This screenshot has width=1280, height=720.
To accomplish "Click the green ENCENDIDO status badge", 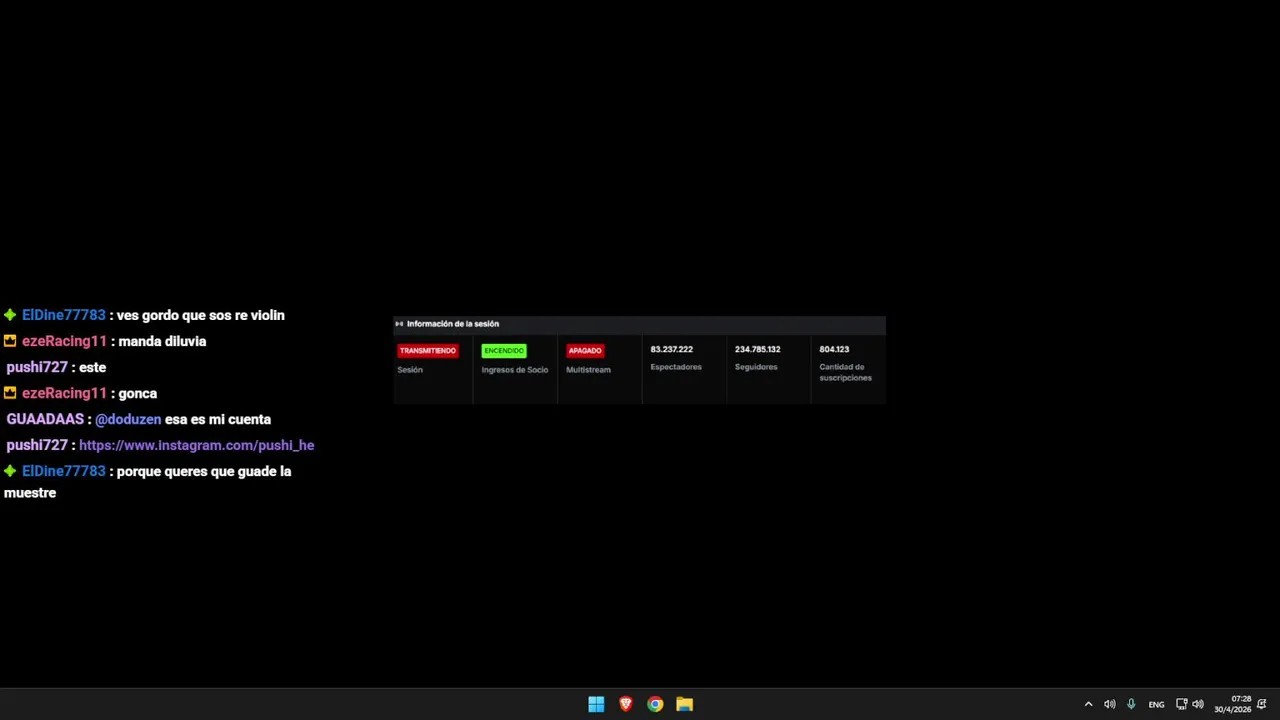I will pos(504,351).
